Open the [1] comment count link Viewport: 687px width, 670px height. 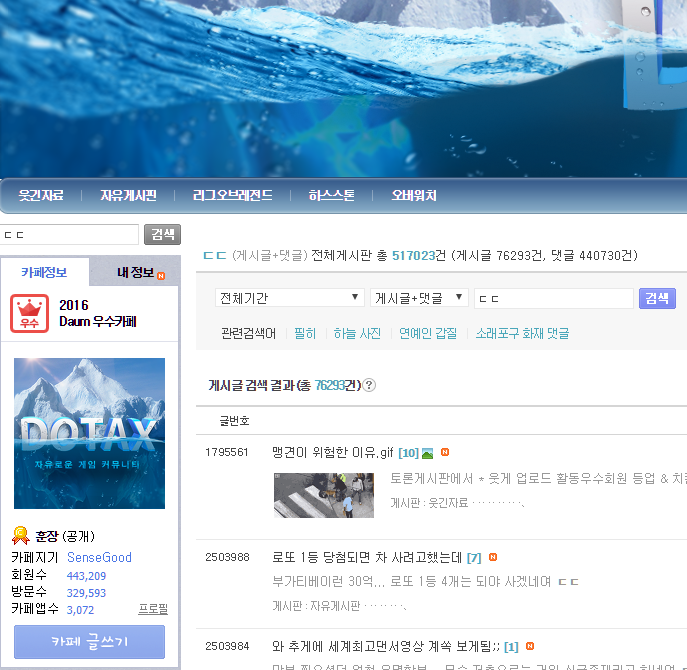(511, 647)
